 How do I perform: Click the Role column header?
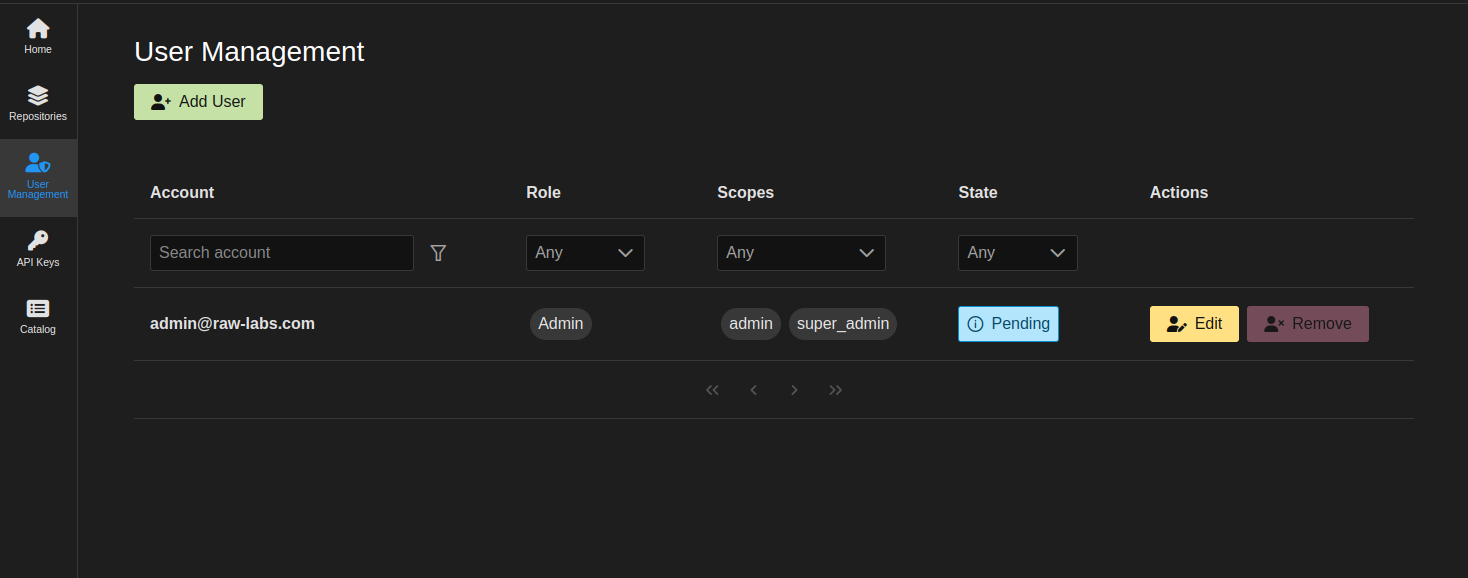[543, 193]
